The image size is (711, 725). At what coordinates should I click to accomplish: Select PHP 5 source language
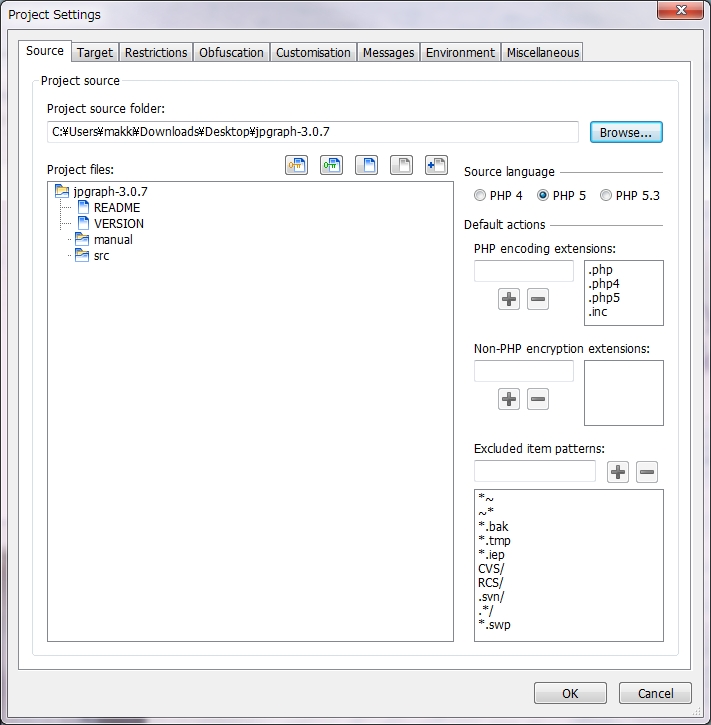point(544,196)
